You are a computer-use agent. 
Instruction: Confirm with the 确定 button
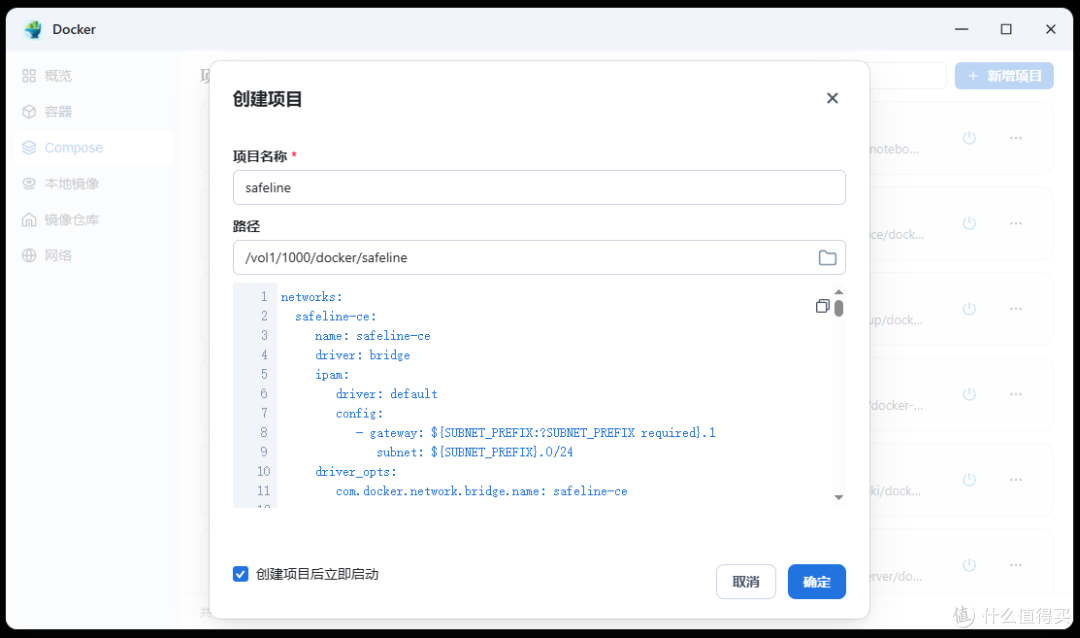(816, 582)
